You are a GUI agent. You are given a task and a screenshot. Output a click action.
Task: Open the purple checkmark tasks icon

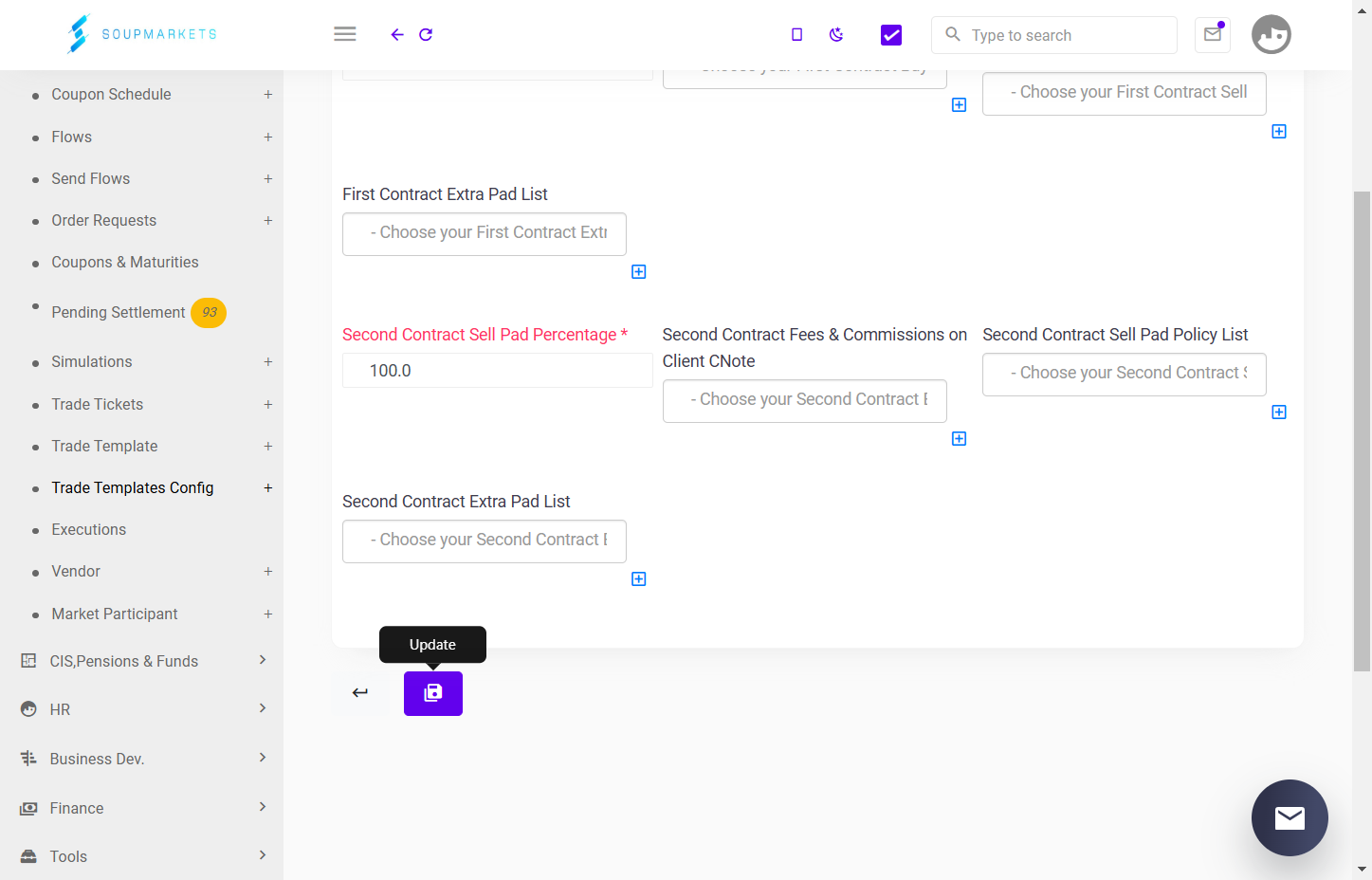coord(891,35)
